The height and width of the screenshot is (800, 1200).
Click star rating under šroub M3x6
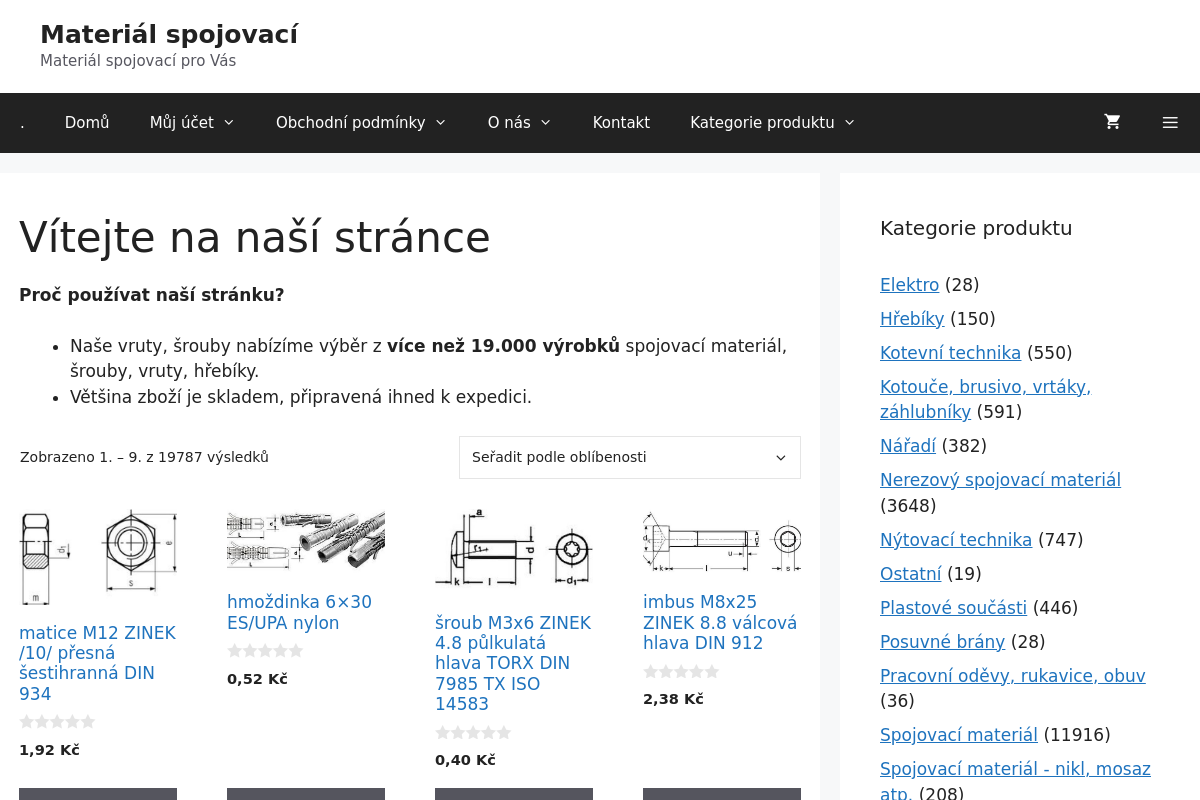click(473, 732)
